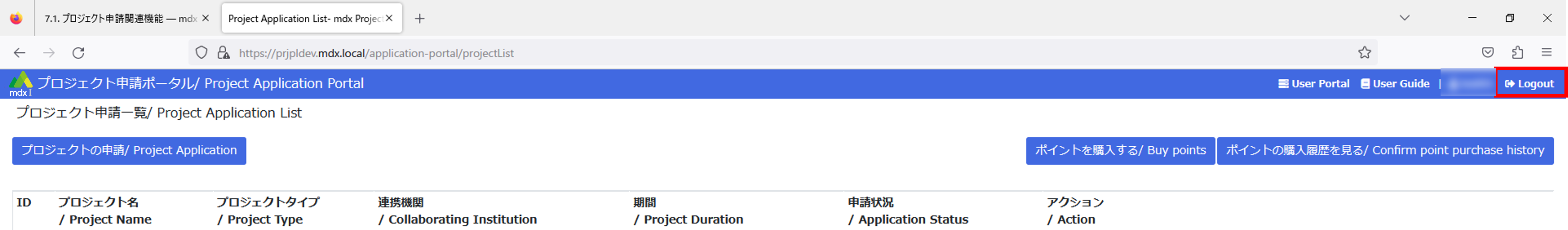Switch to the 7.1. プロジェクト申請関連機能 tab
1568x230 pixels.
click(120, 18)
